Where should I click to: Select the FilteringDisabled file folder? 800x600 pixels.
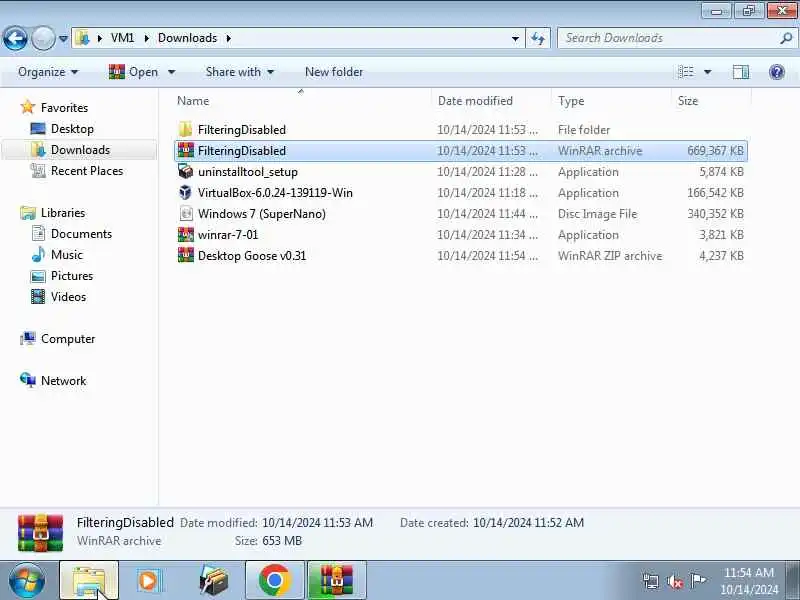pyautogui.click(x=242, y=130)
